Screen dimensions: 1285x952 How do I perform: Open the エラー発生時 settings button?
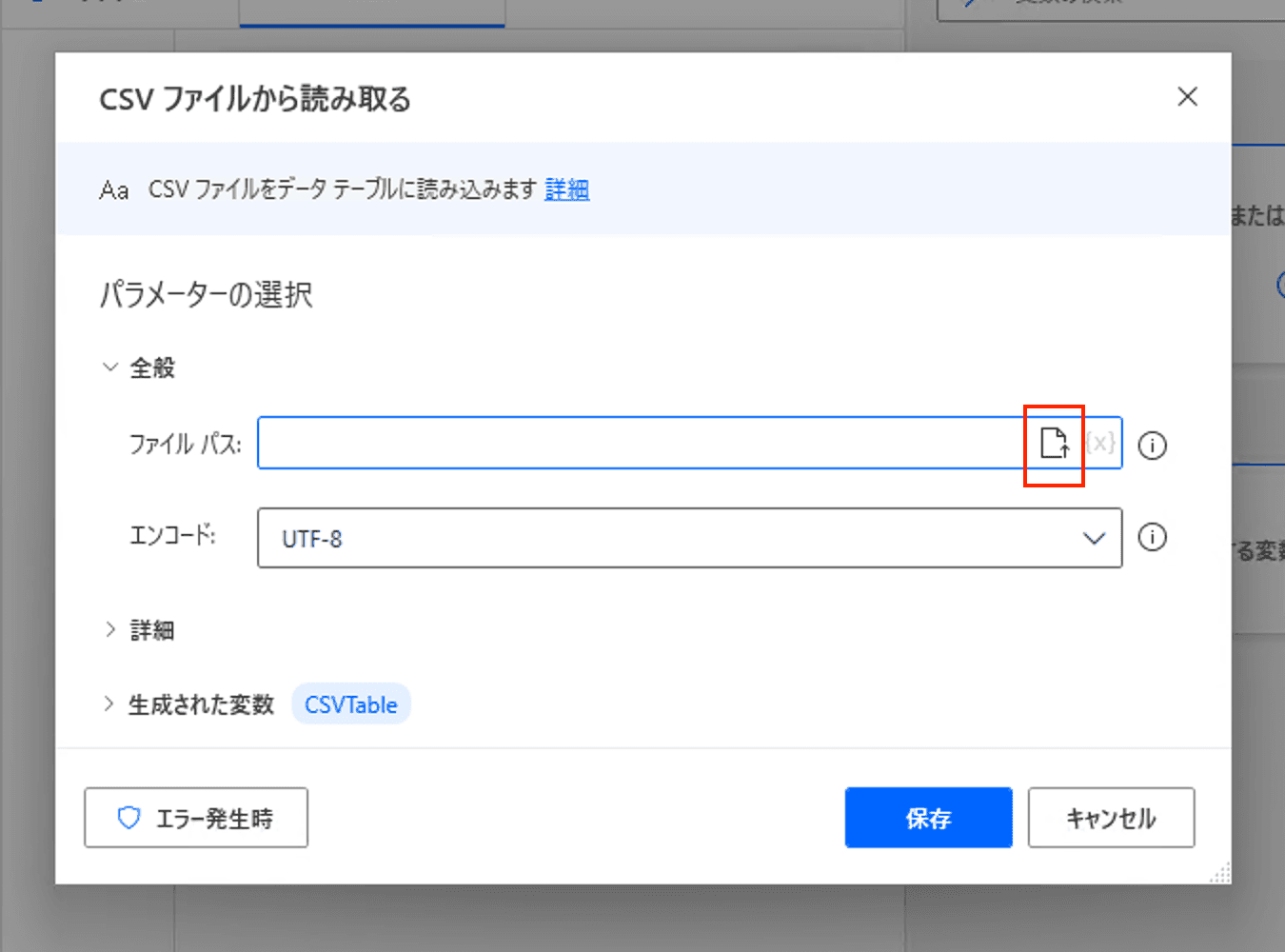196,818
